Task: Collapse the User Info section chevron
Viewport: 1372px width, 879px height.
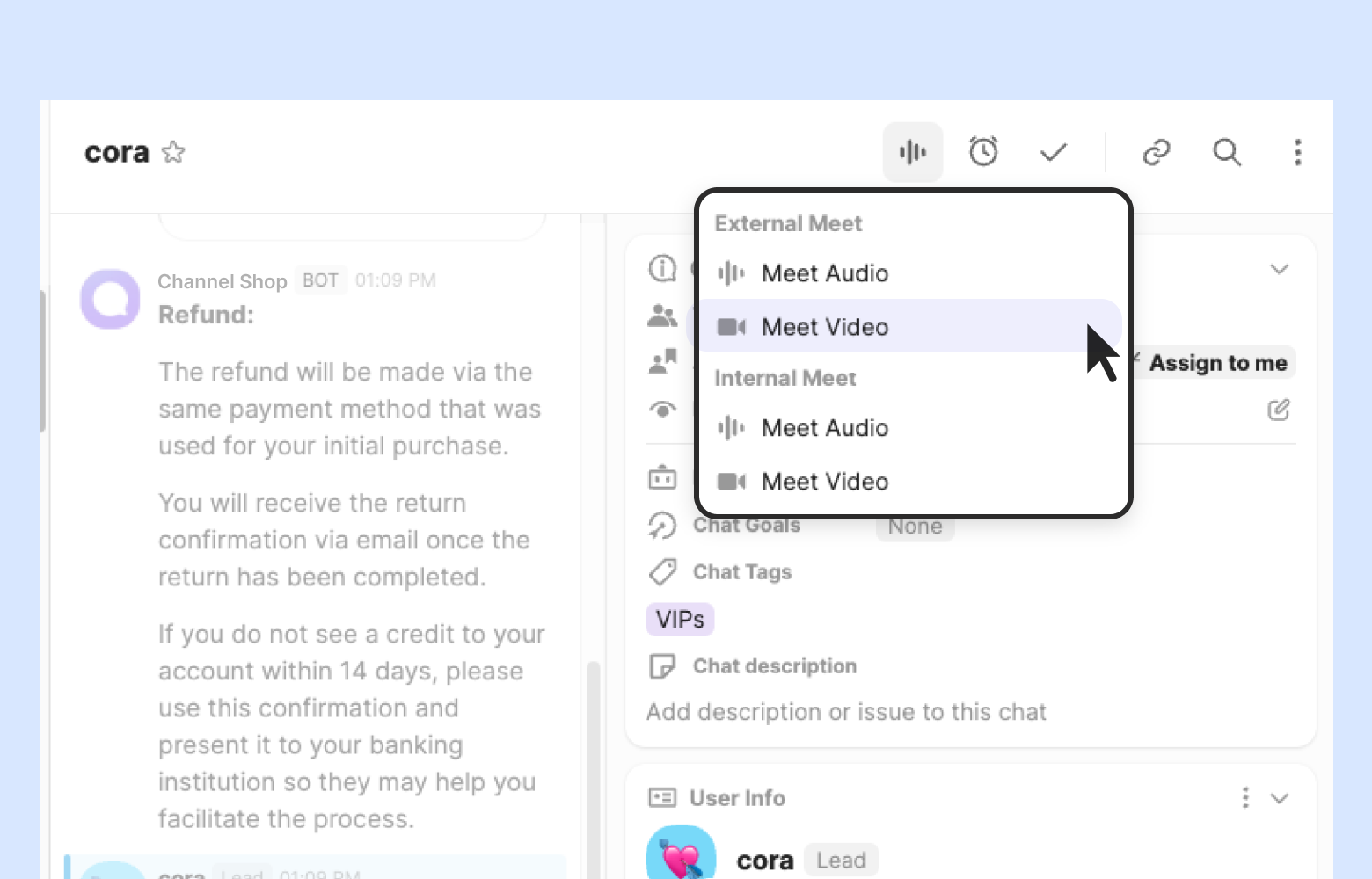Action: tap(1280, 798)
